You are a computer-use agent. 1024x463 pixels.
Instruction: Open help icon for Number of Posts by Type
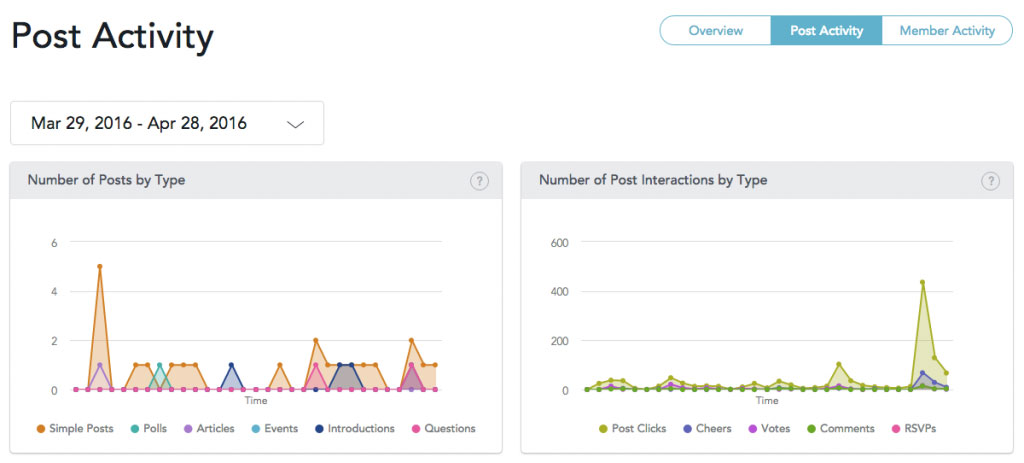[479, 181]
